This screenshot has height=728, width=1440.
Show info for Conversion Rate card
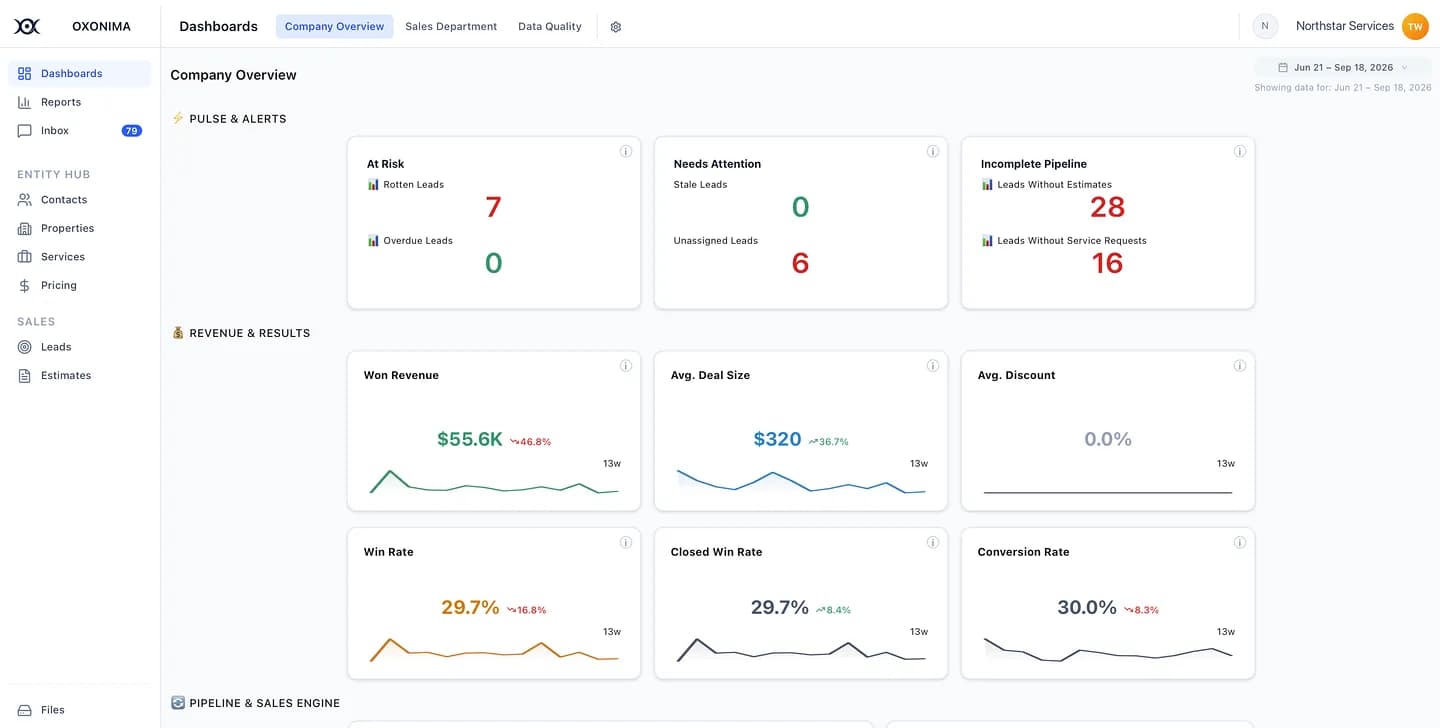pyautogui.click(x=1240, y=543)
